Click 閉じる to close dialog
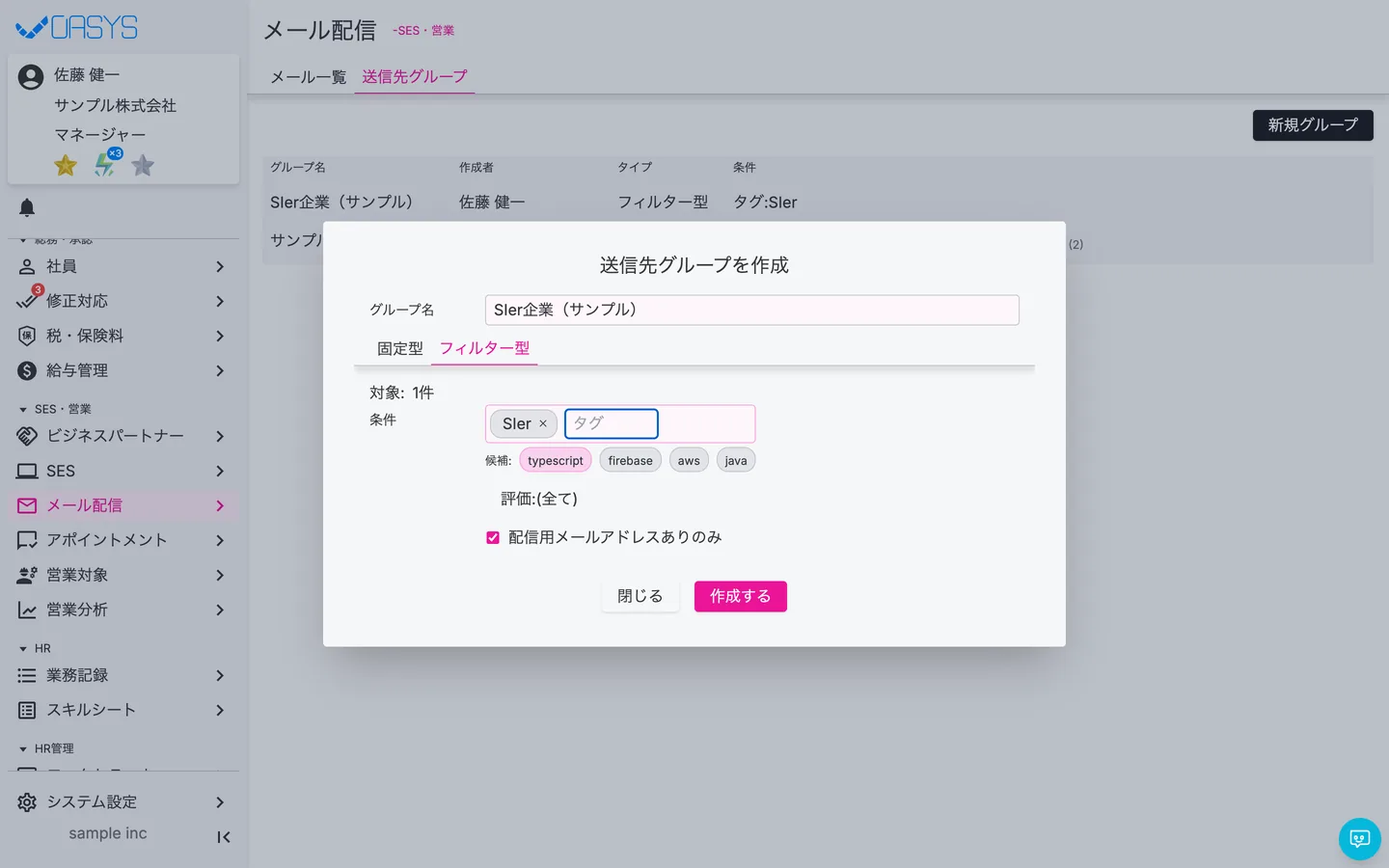 click(x=640, y=596)
